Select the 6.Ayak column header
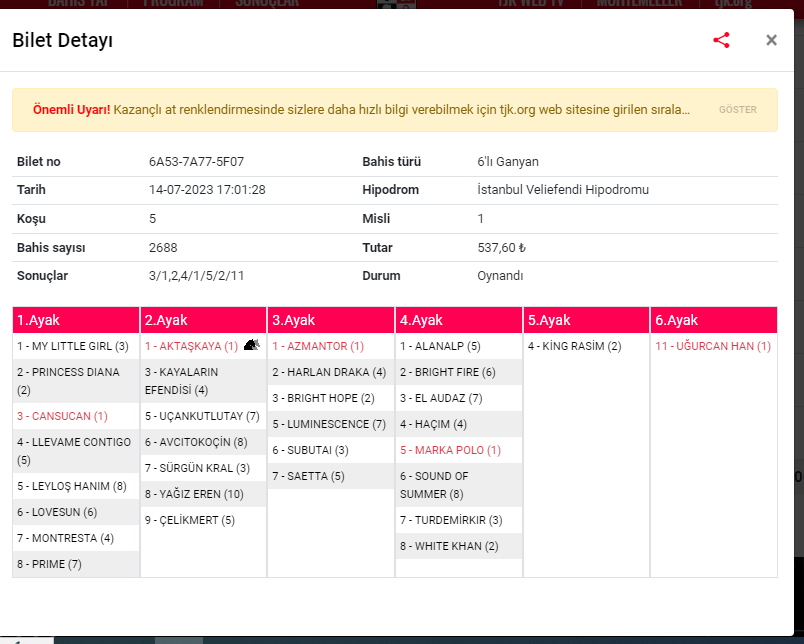 (x=714, y=320)
